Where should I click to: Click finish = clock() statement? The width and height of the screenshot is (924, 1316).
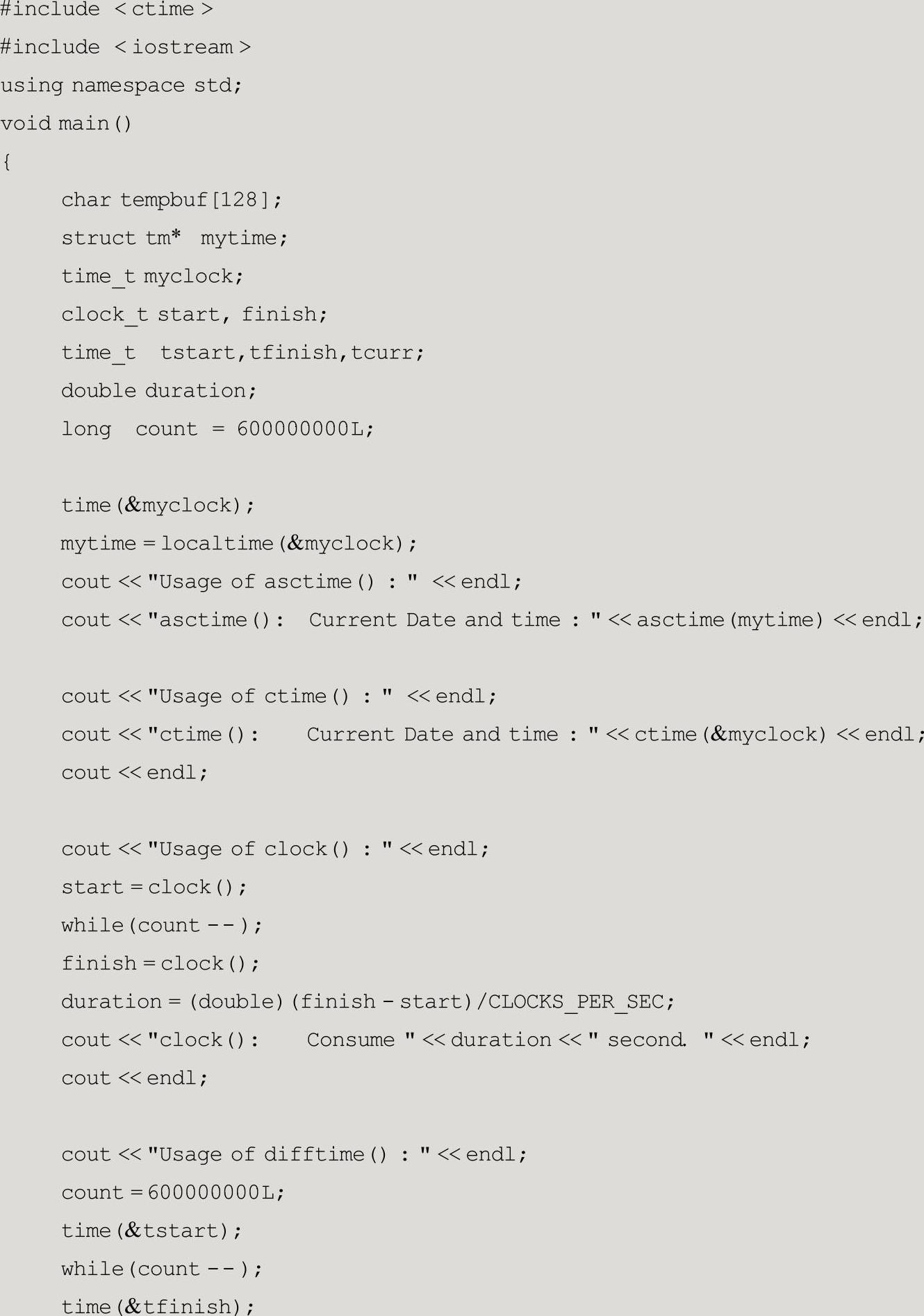(160, 964)
